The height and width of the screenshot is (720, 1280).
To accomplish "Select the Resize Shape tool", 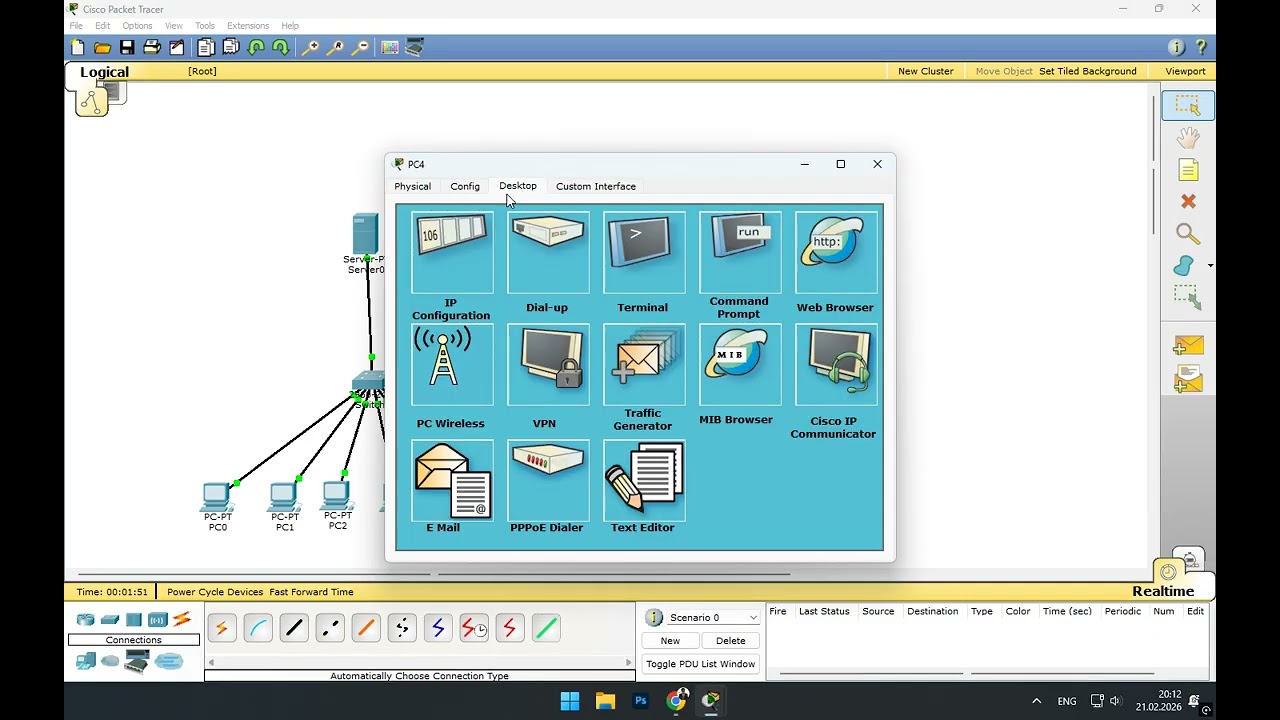I will coord(1188,297).
